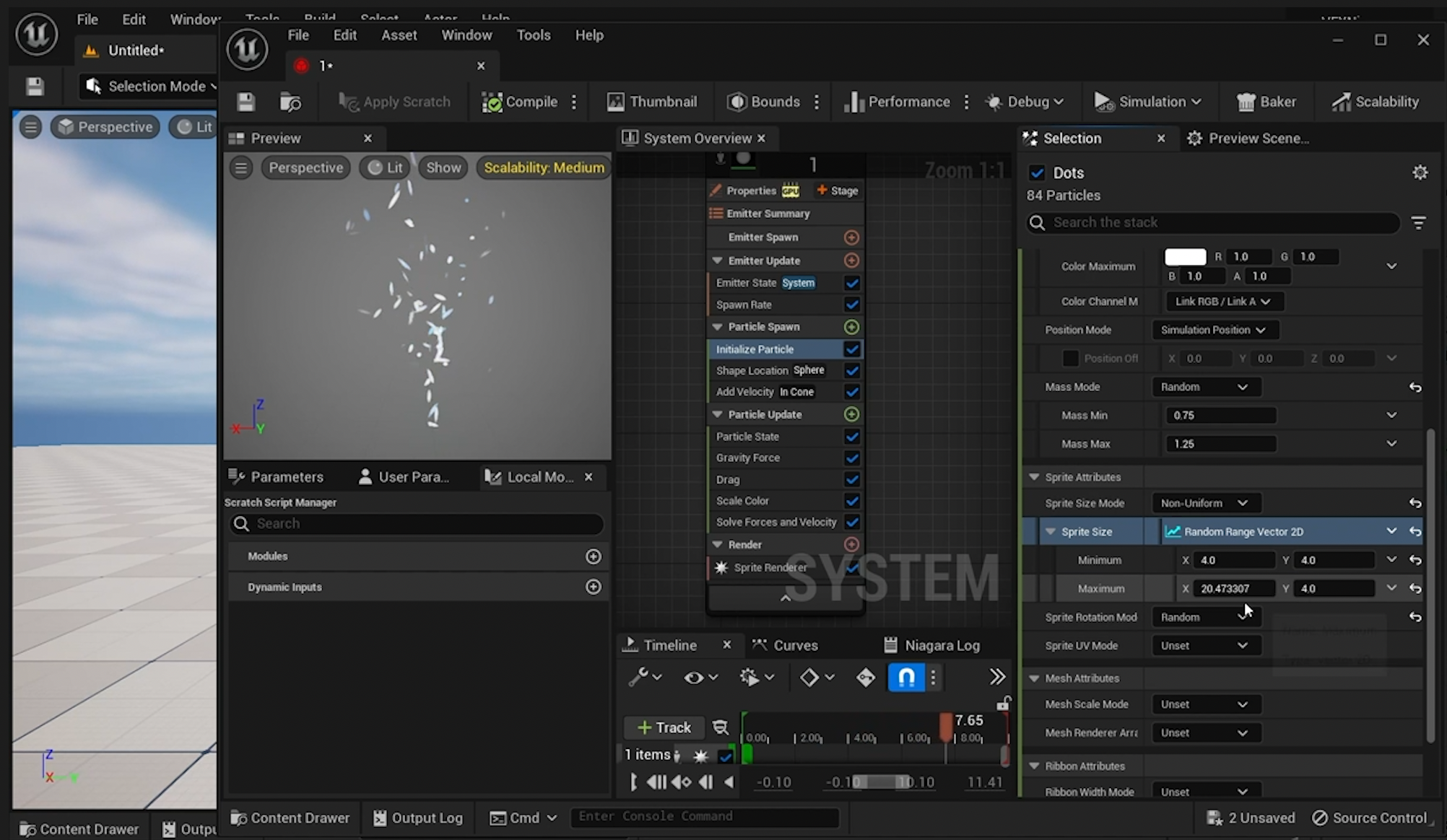Image resolution: width=1447 pixels, height=840 pixels.
Task: Click the Scalability toolbar icon
Action: point(1341,102)
